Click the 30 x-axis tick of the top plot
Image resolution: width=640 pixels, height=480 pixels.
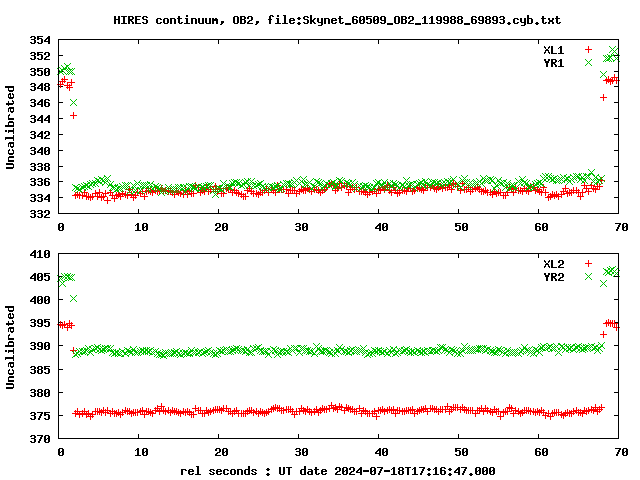(301, 227)
